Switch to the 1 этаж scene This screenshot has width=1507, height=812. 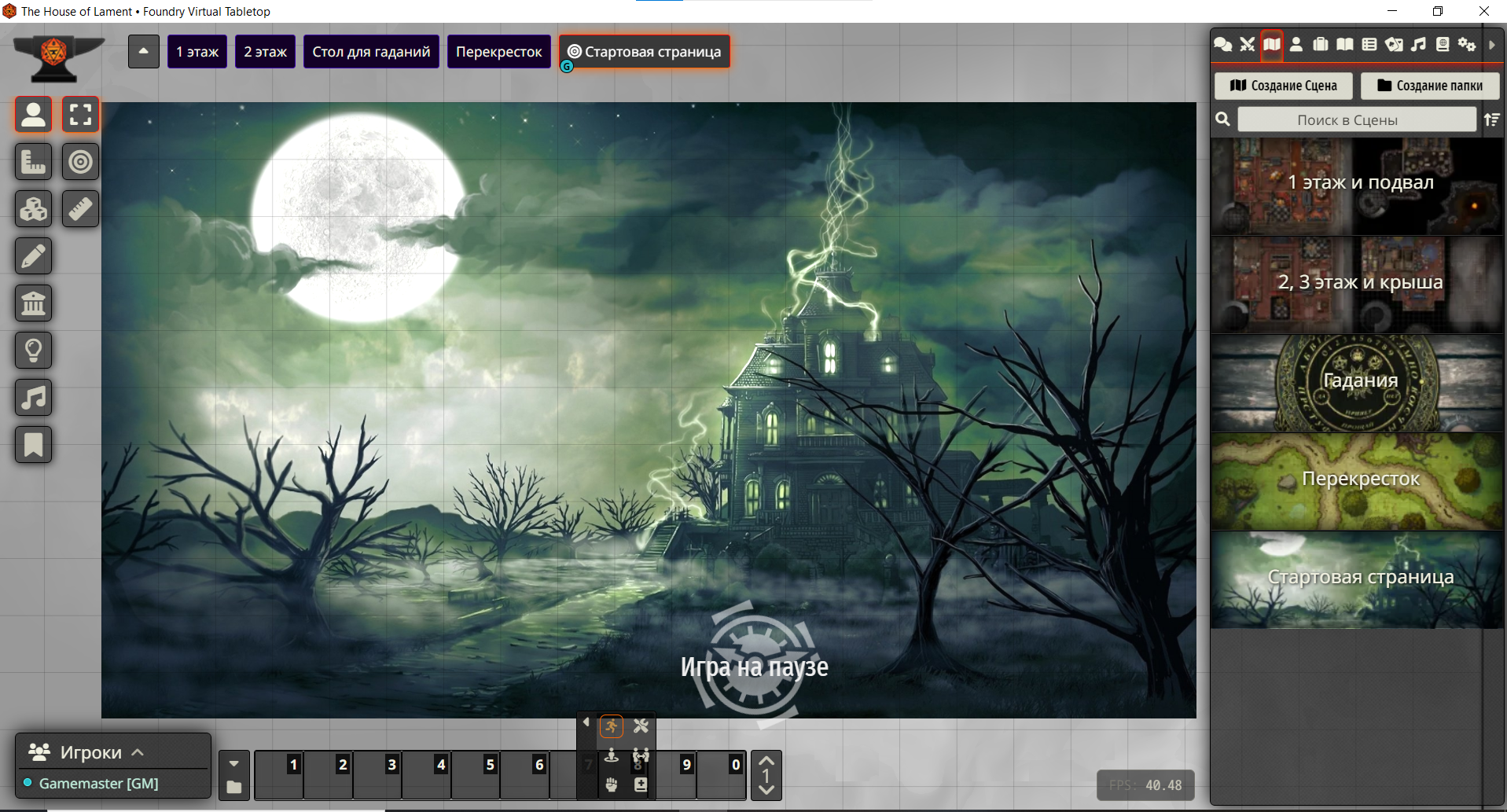197,52
